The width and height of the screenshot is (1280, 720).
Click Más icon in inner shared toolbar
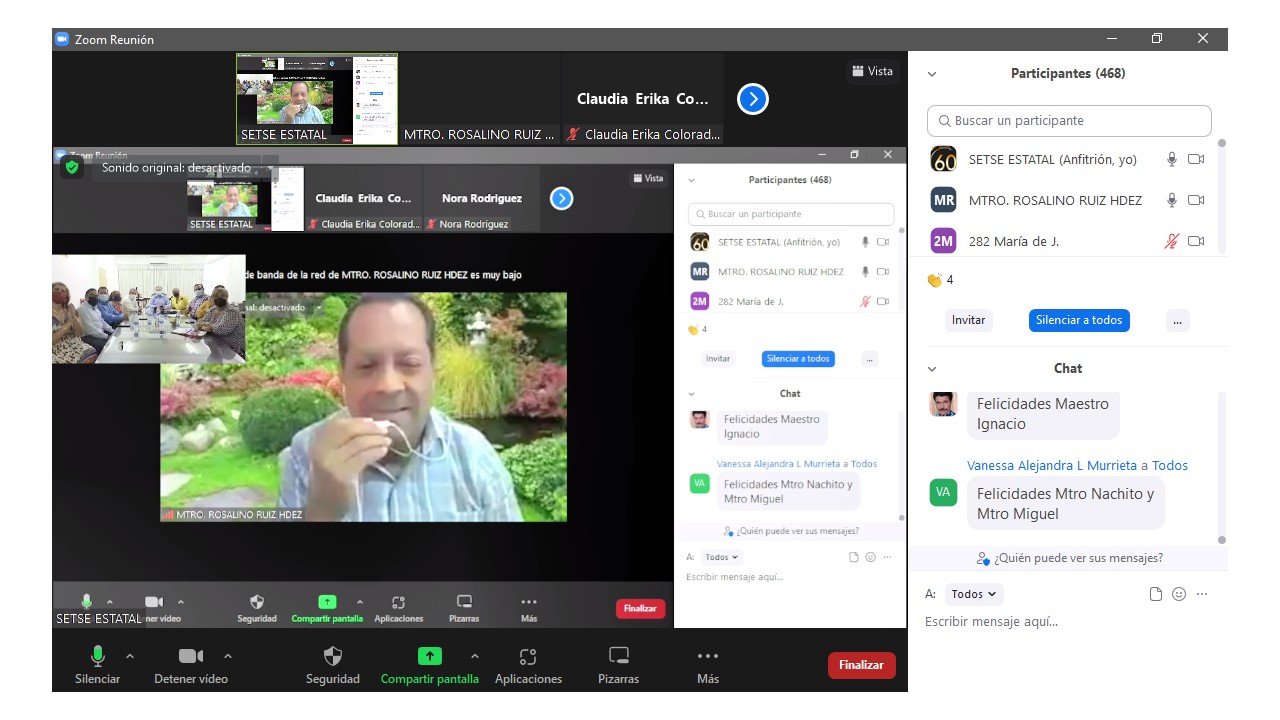(x=529, y=602)
